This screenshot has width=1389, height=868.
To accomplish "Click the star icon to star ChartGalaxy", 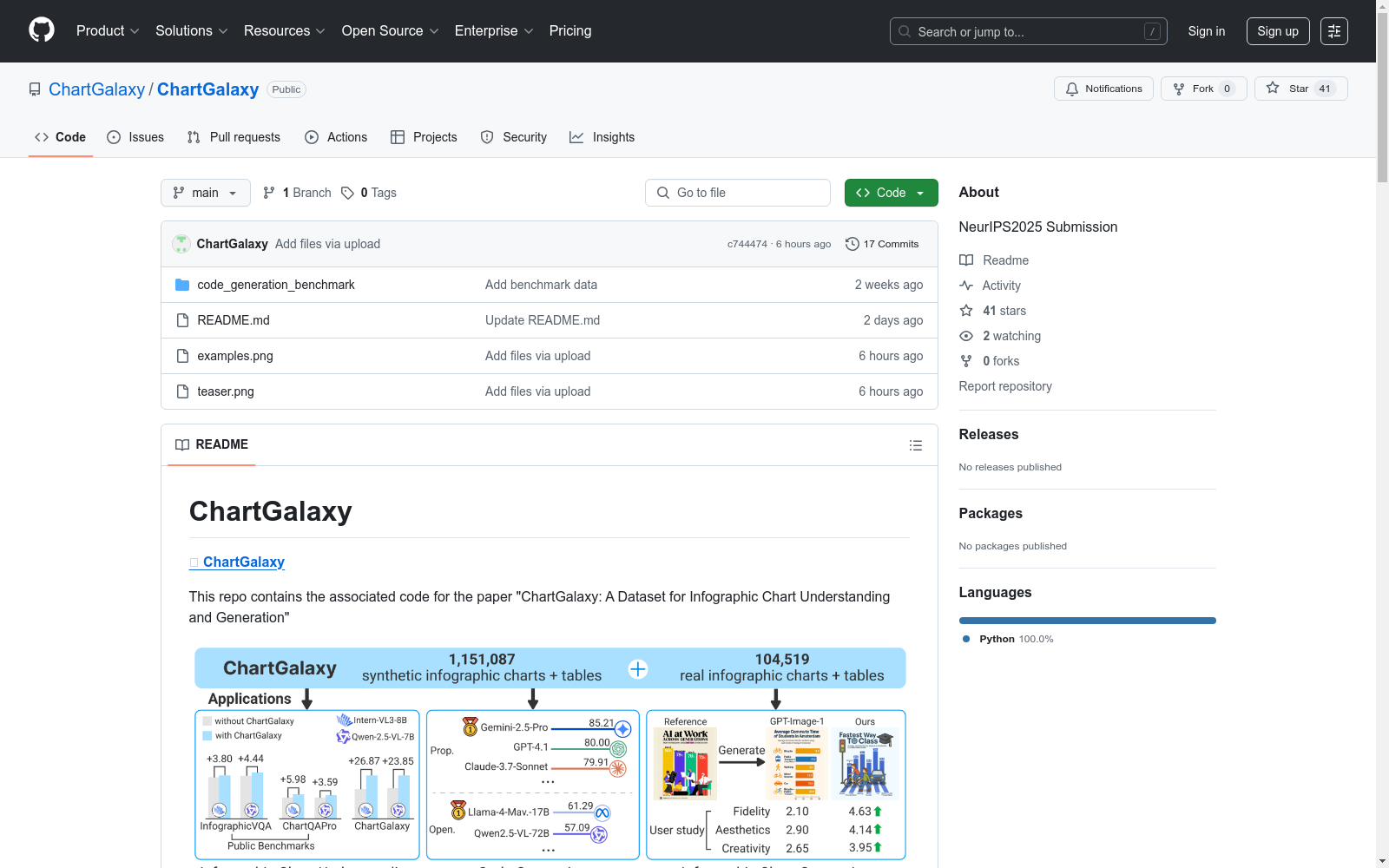I will (x=1273, y=88).
